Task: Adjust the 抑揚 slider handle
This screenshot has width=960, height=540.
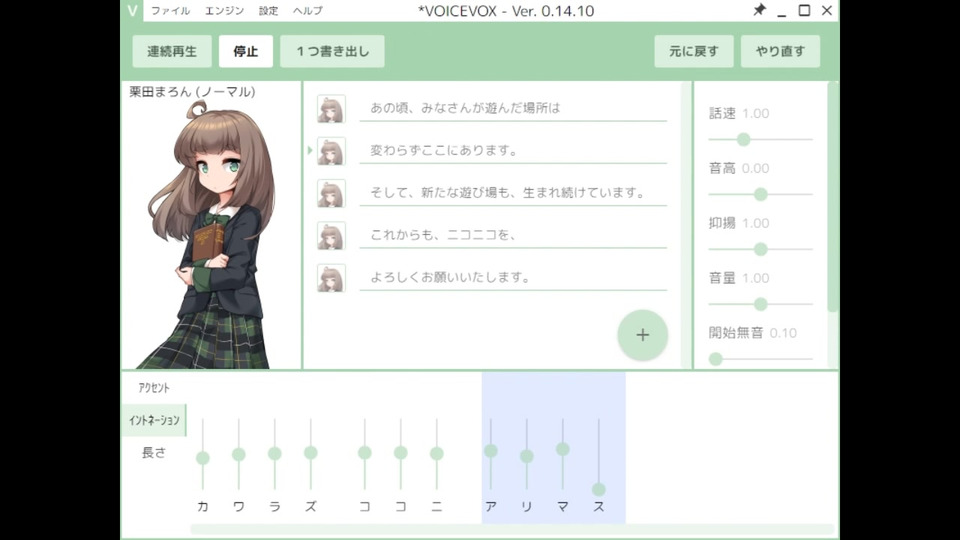Action: [760, 249]
